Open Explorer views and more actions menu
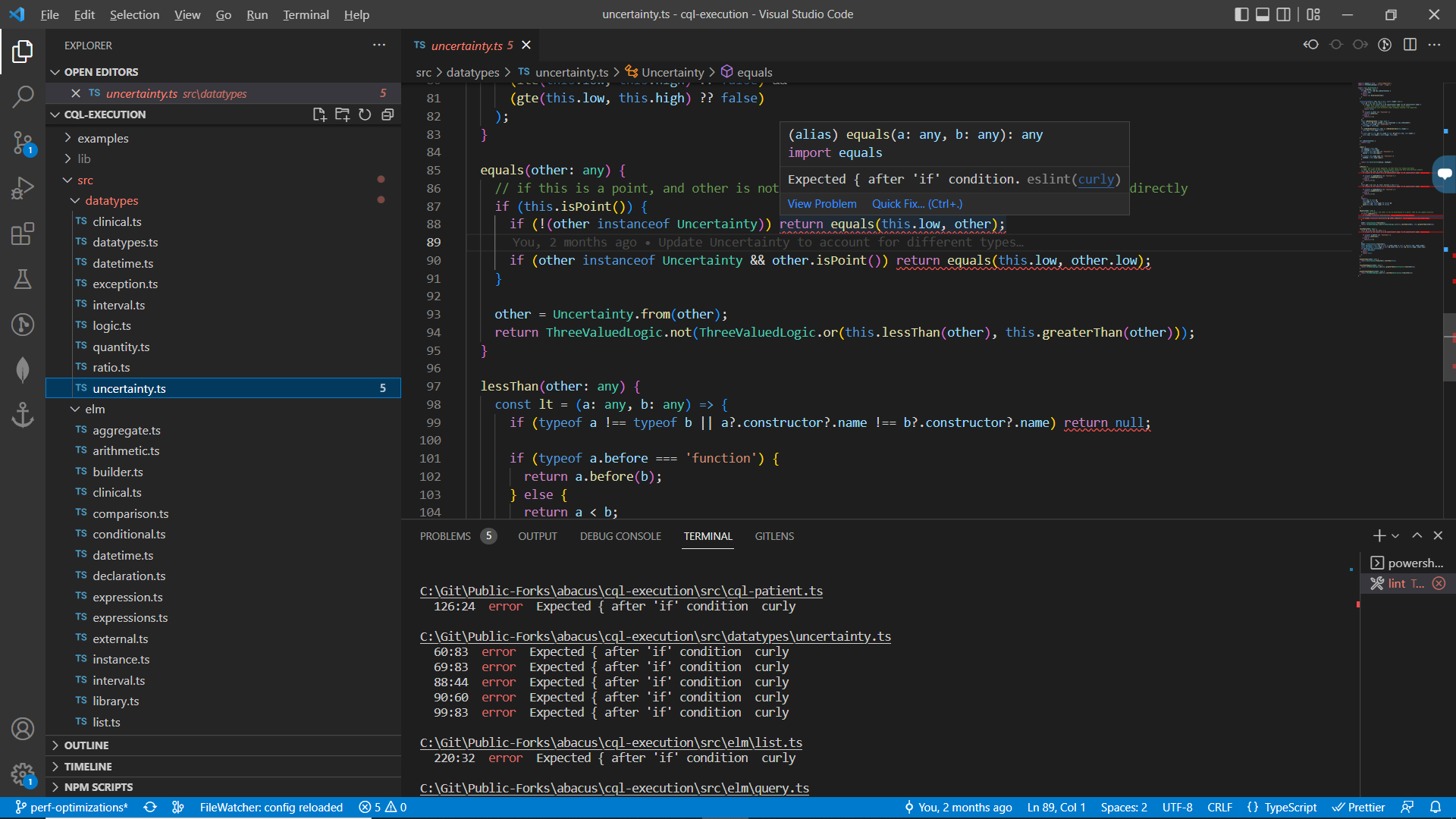1456x819 pixels. click(x=379, y=45)
